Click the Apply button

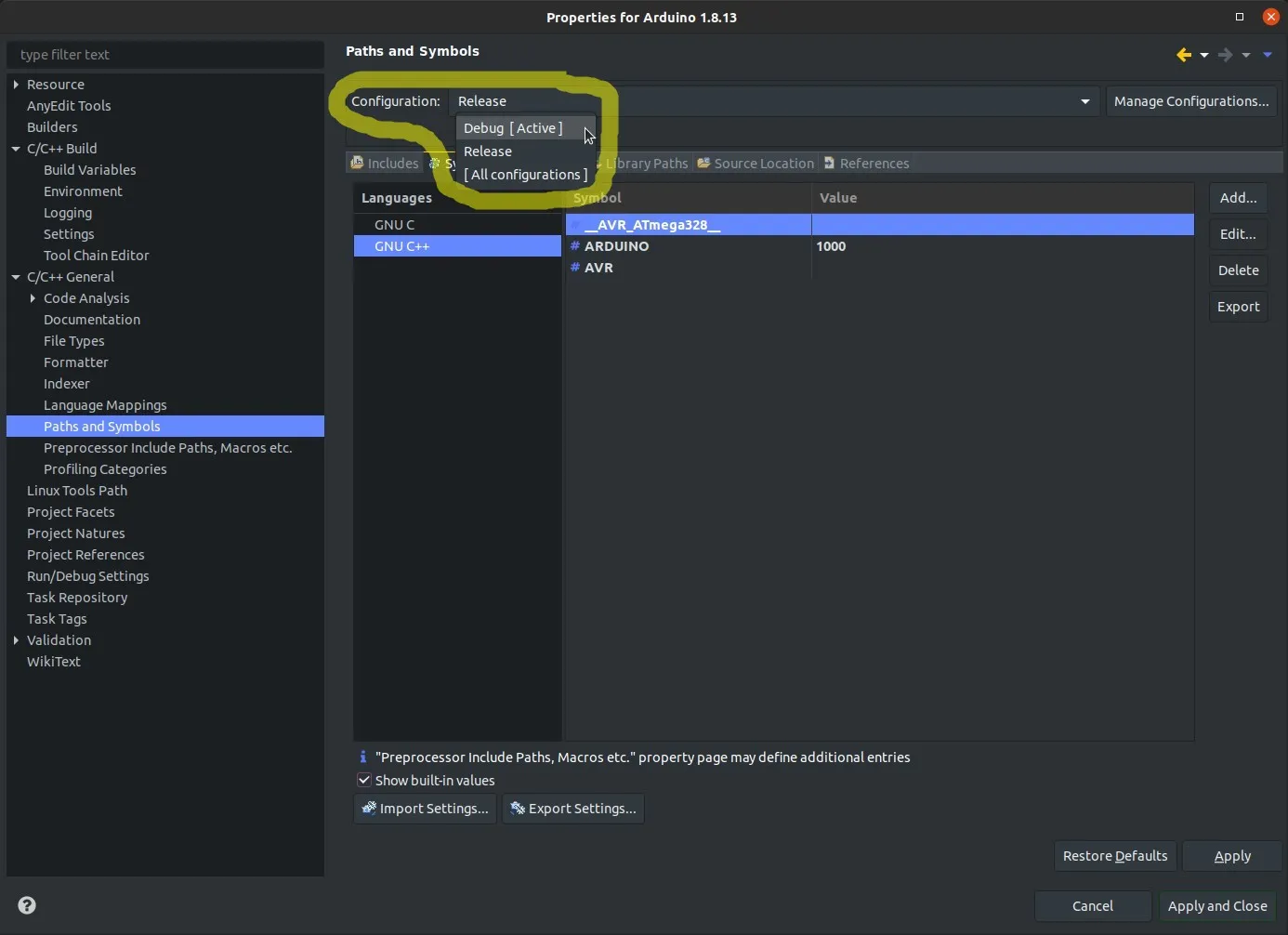tap(1232, 856)
